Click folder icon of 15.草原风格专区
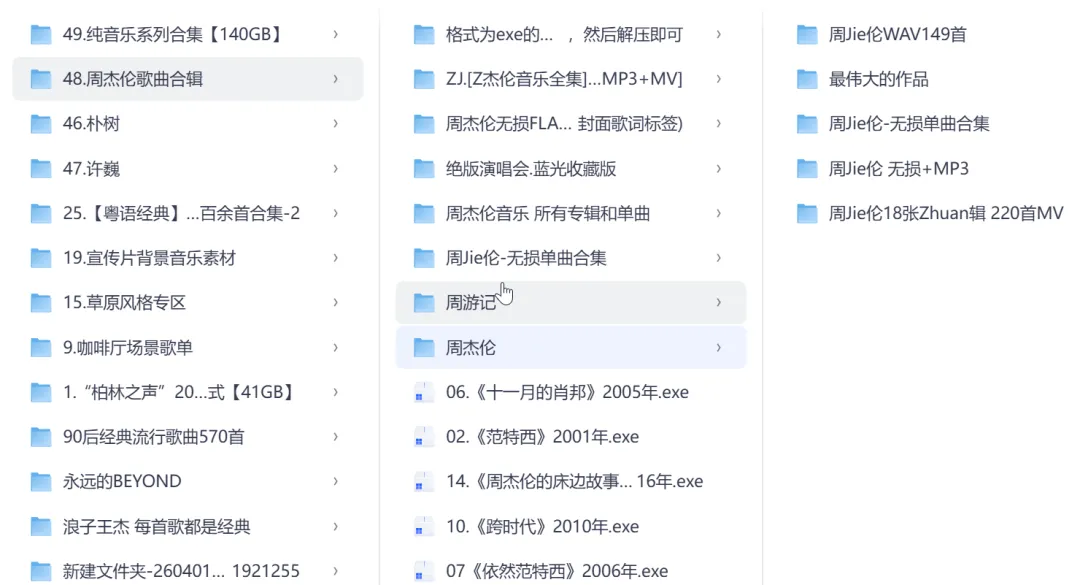This screenshot has width=1080, height=585. 41,302
